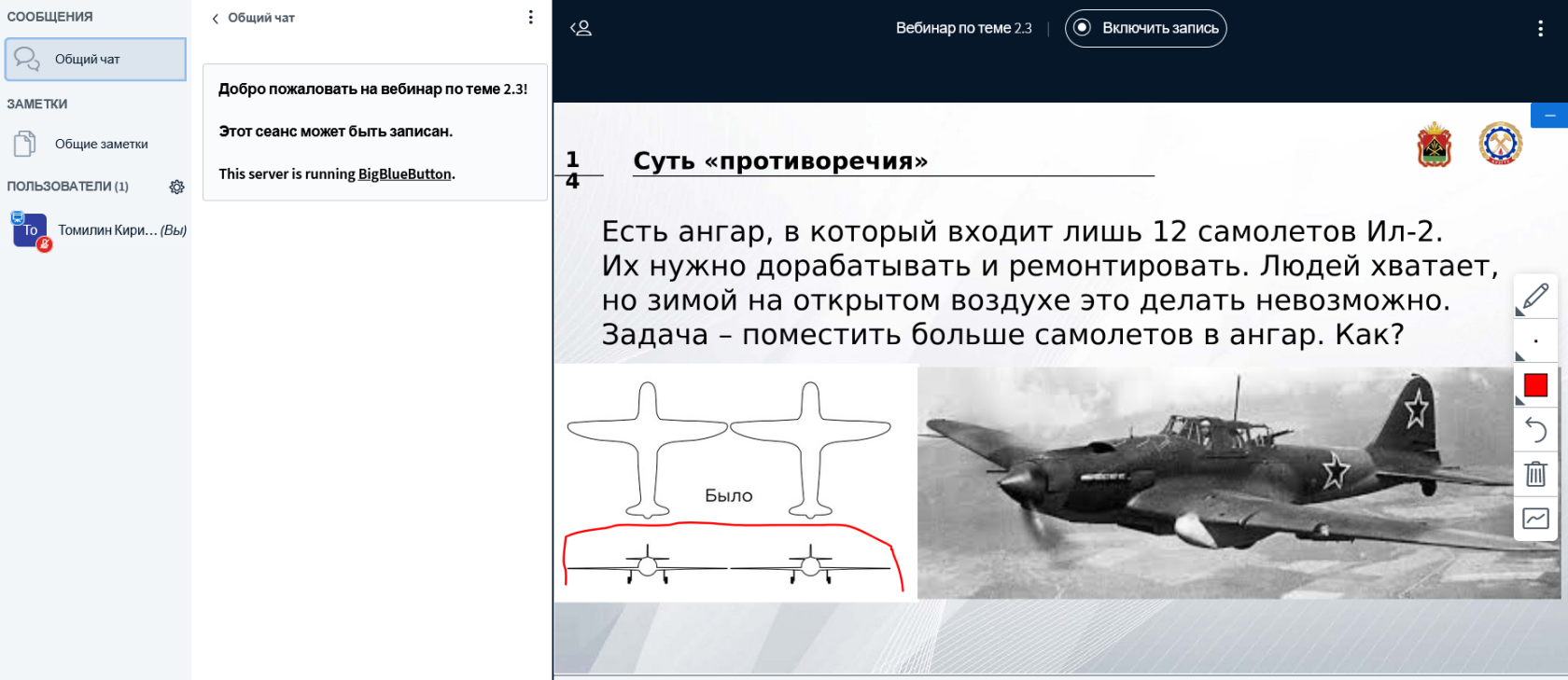
Task: Open the red color swatch picker
Action: click(1536, 385)
